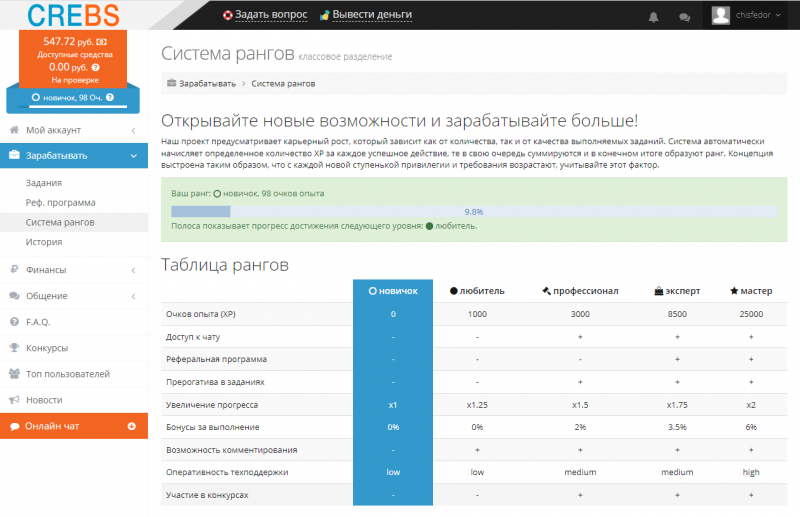Click the 3.5% bonus cell
The height and width of the screenshot is (517, 800).
677,427
